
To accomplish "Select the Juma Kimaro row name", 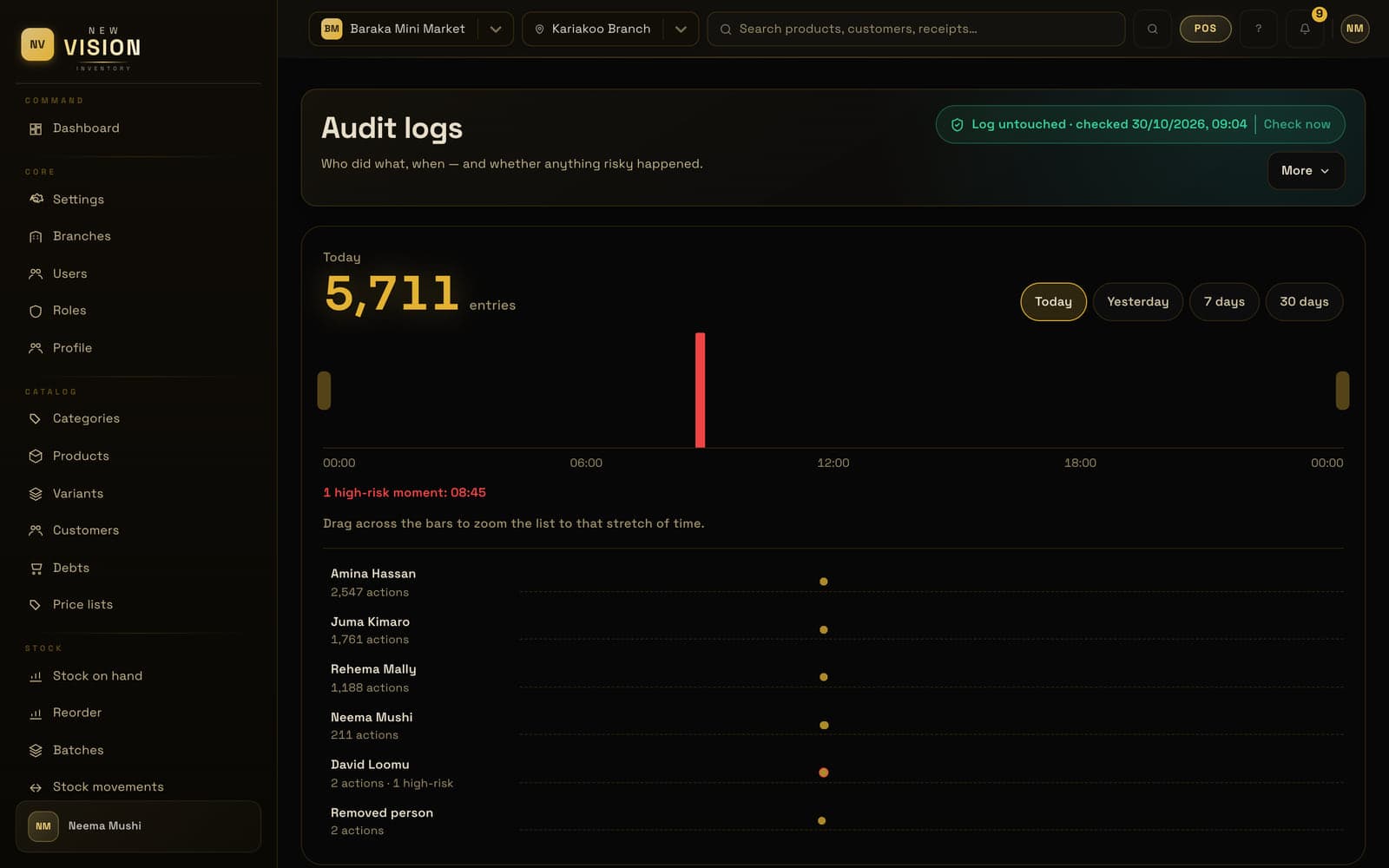I will (370, 622).
